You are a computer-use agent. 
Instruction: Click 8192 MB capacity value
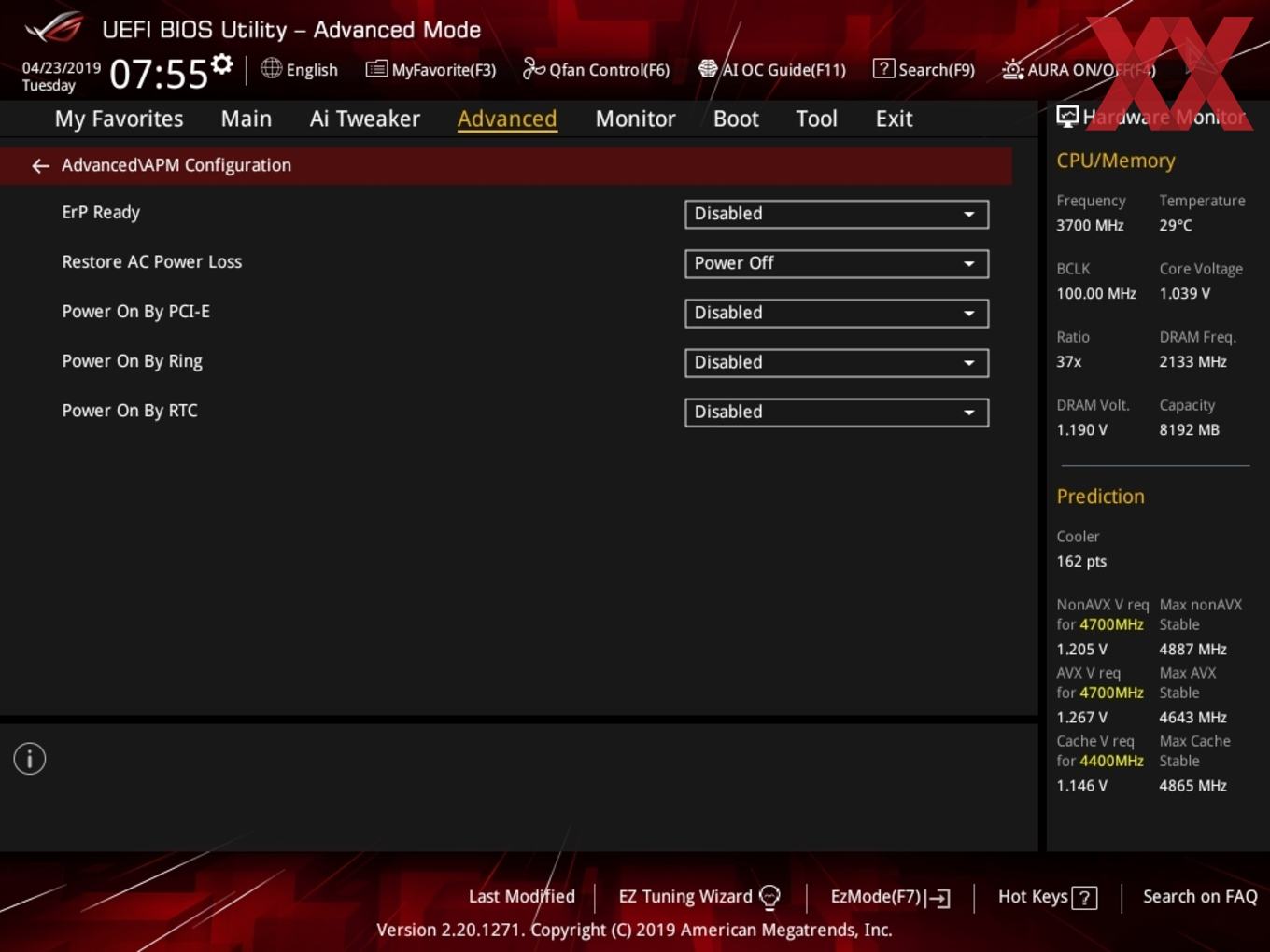pos(1189,429)
